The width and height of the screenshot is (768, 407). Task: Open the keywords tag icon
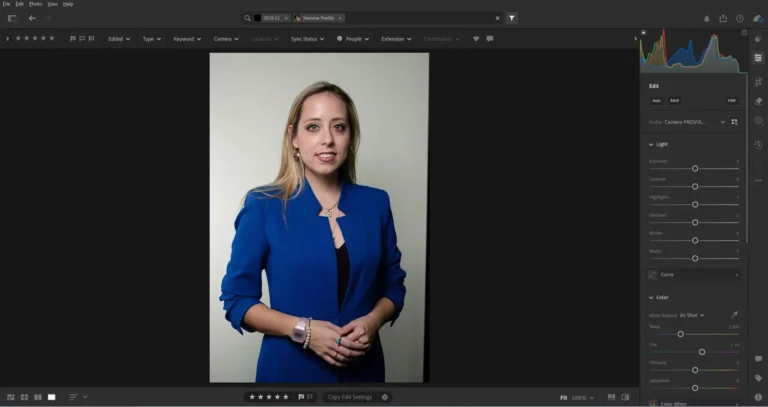758,378
